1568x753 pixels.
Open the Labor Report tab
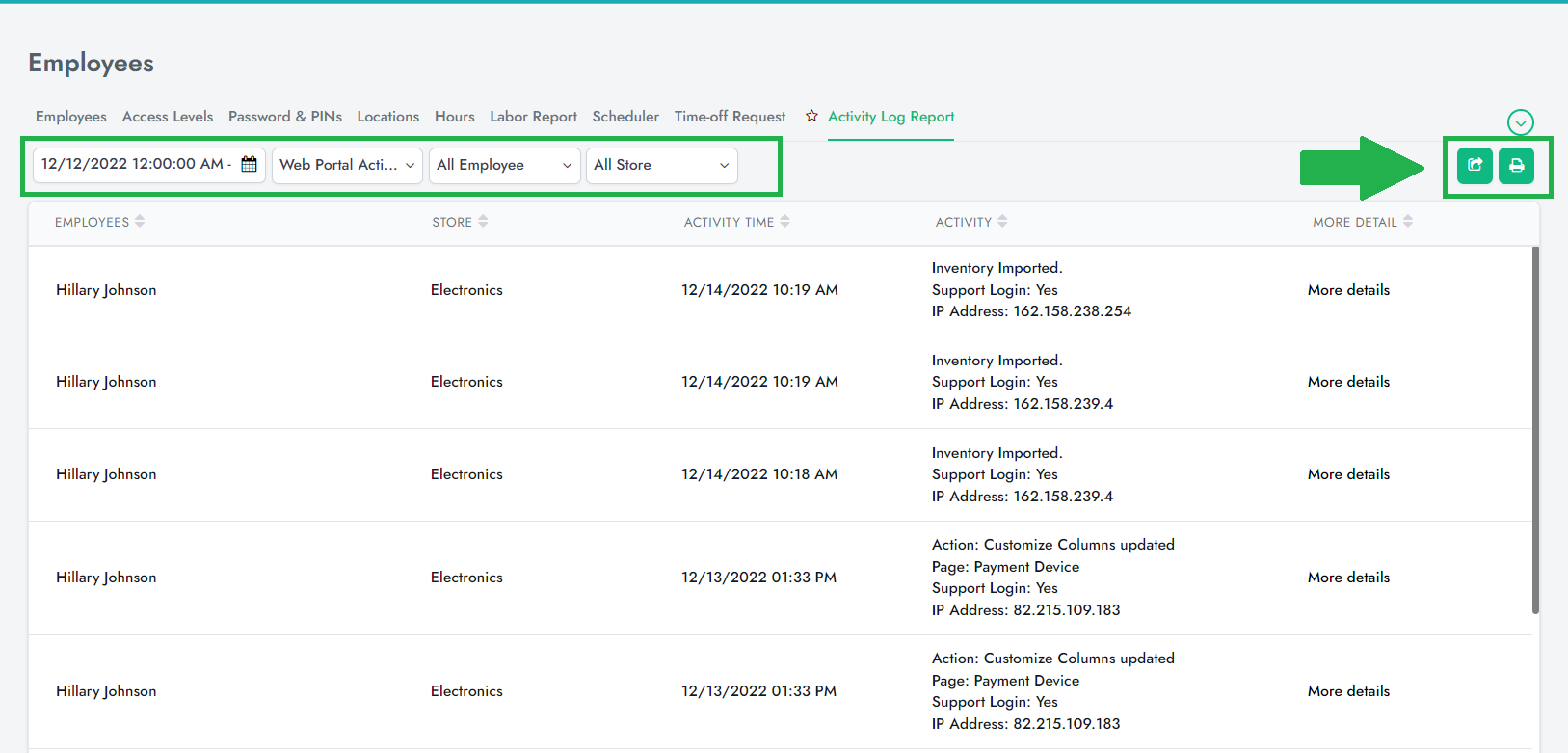[x=533, y=117]
